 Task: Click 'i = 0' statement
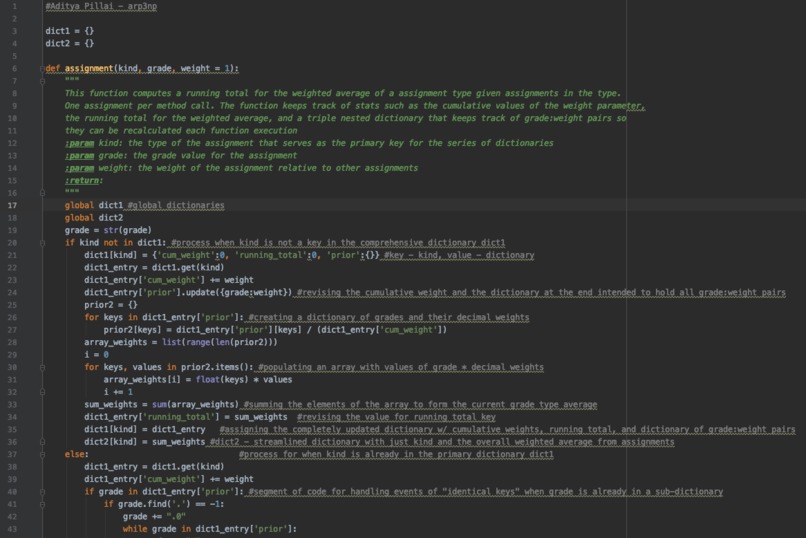coord(96,355)
